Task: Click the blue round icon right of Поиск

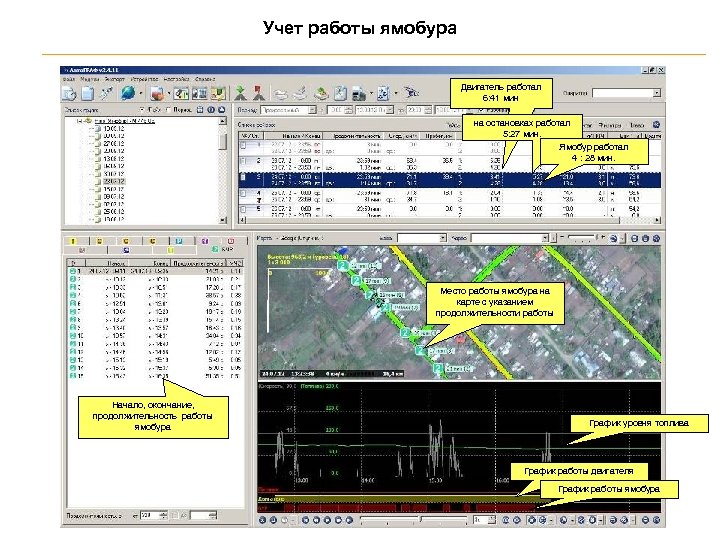Action: coord(657,124)
